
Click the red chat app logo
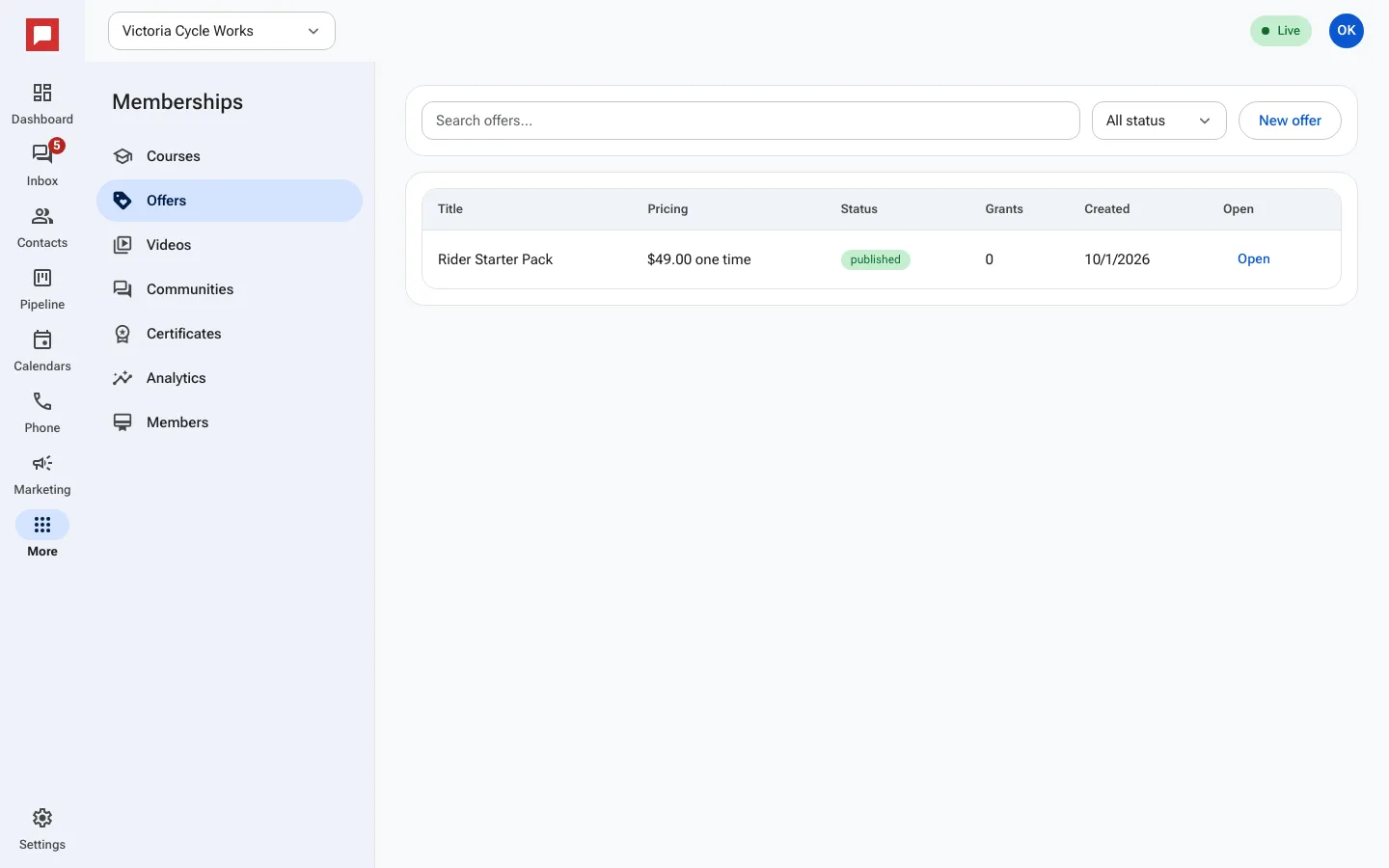(42, 36)
